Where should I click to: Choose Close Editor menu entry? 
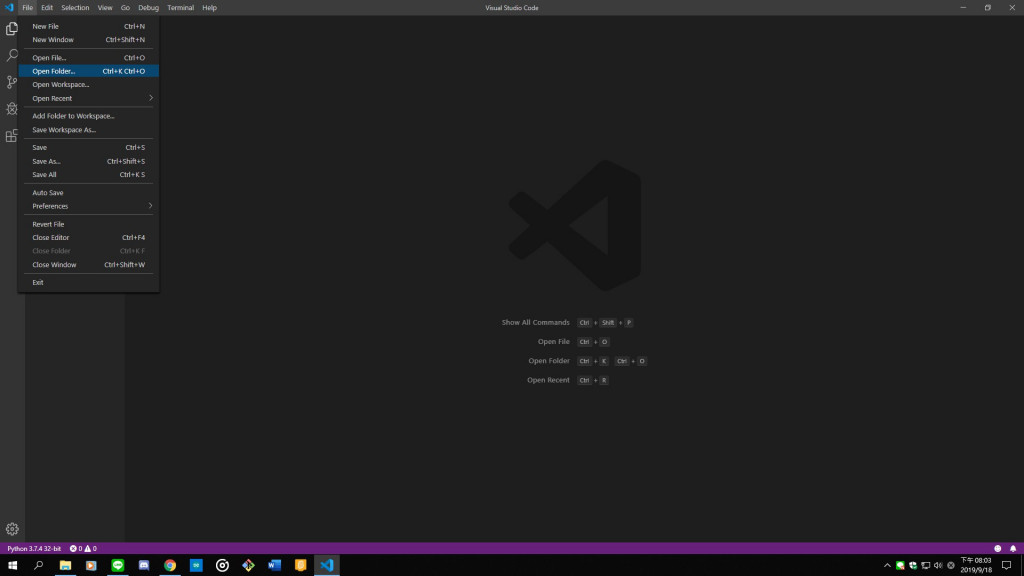coord(88,238)
